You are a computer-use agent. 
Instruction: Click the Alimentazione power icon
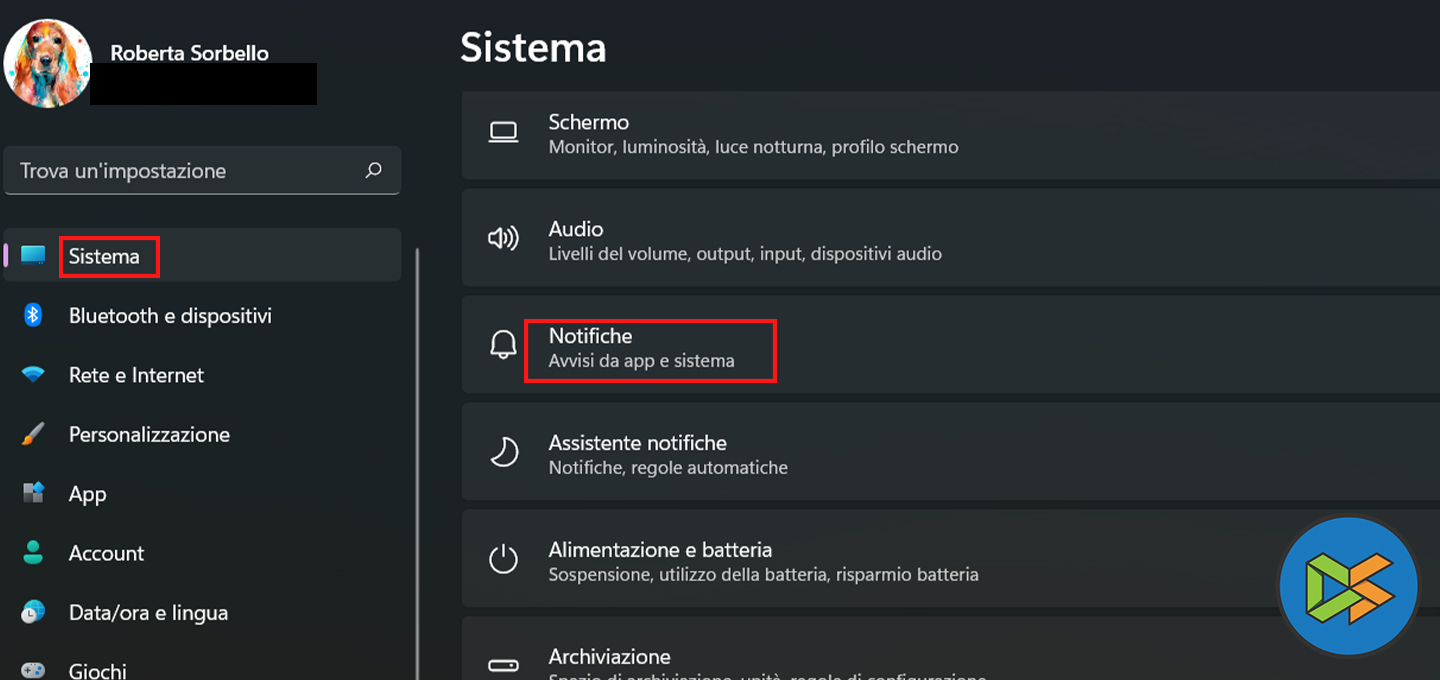(x=503, y=560)
